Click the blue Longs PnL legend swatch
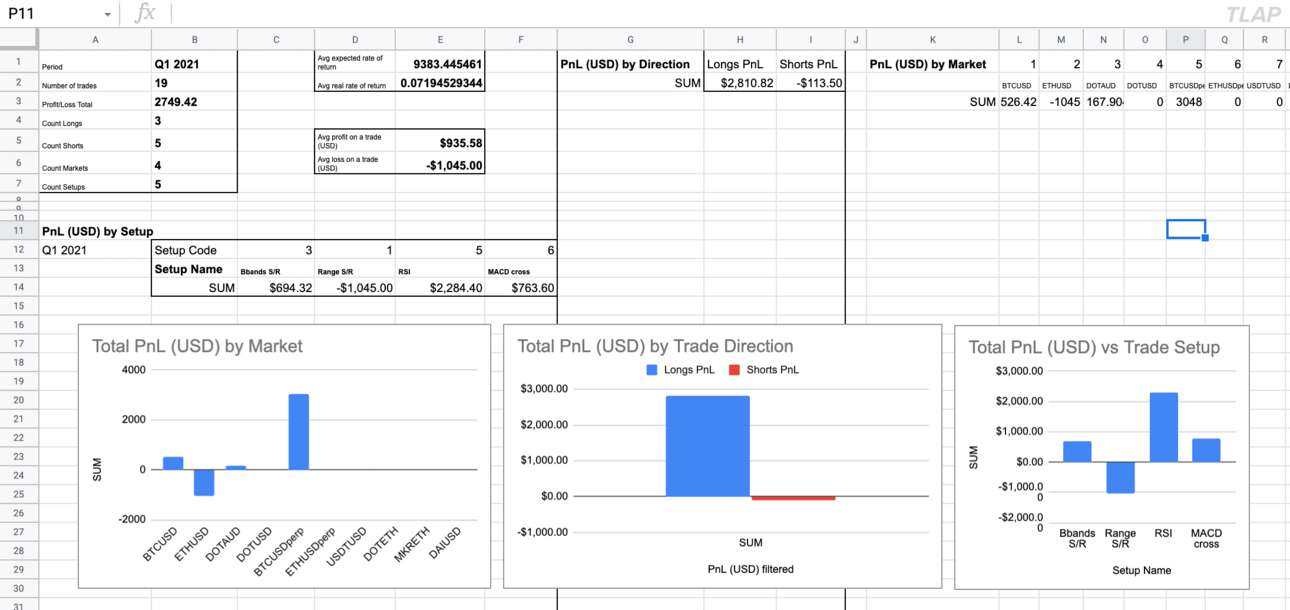Image resolution: width=1290 pixels, height=610 pixels. [652, 370]
